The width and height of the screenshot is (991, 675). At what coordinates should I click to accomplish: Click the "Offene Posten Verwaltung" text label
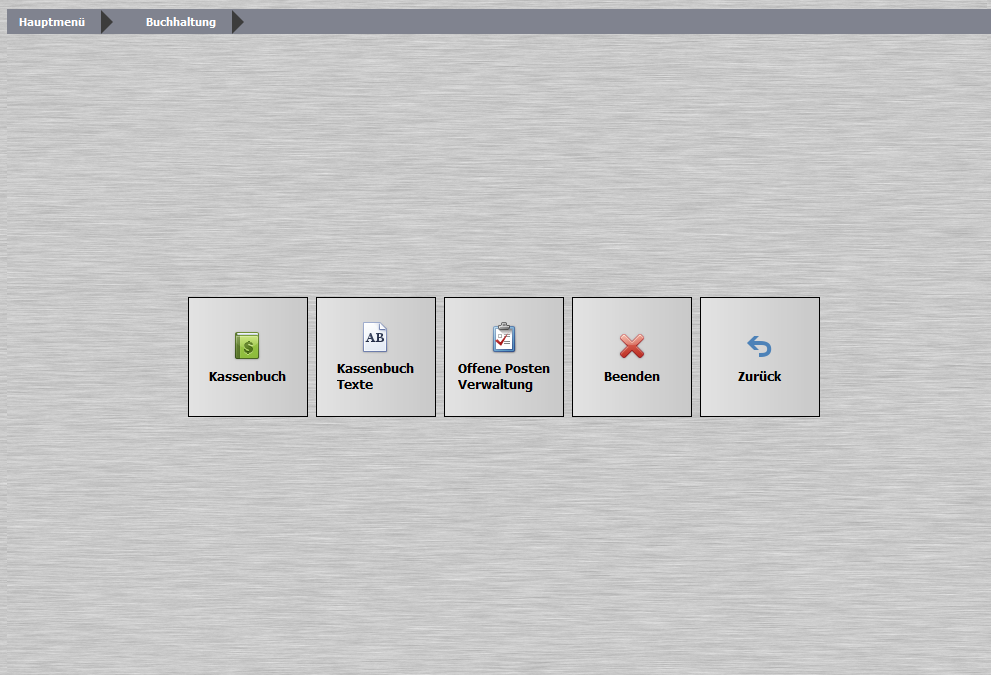(x=503, y=376)
